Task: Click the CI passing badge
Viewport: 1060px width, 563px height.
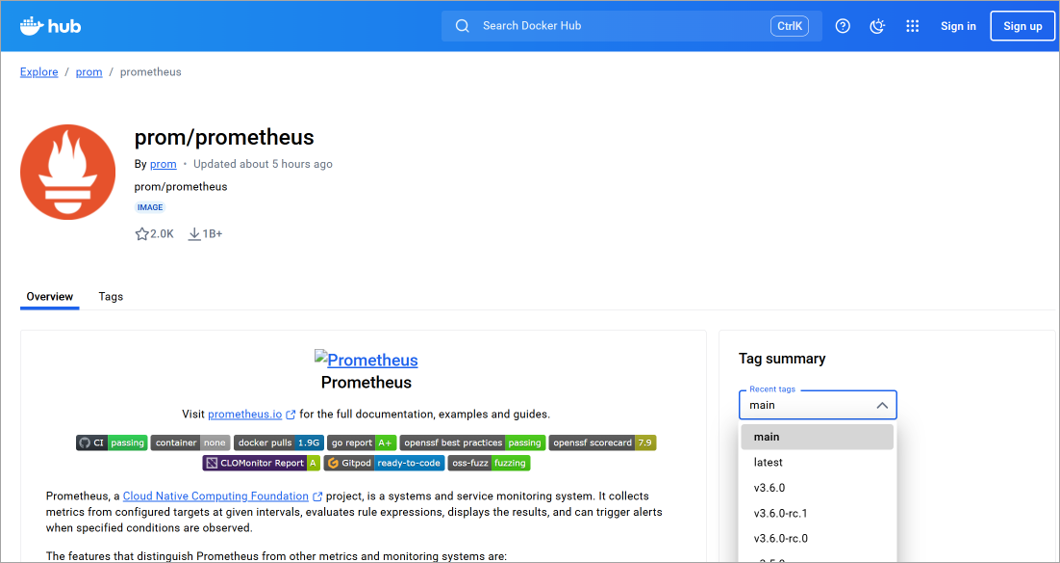Action: 112,443
